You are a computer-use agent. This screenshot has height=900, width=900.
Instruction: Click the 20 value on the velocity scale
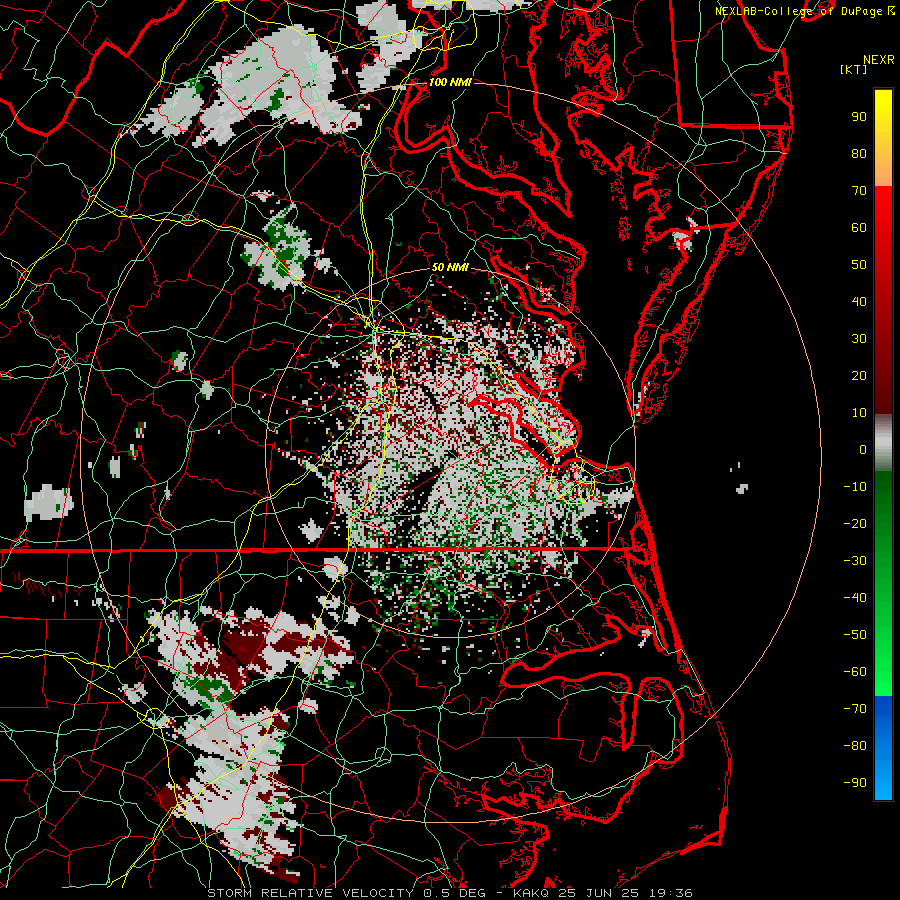(x=859, y=375)
